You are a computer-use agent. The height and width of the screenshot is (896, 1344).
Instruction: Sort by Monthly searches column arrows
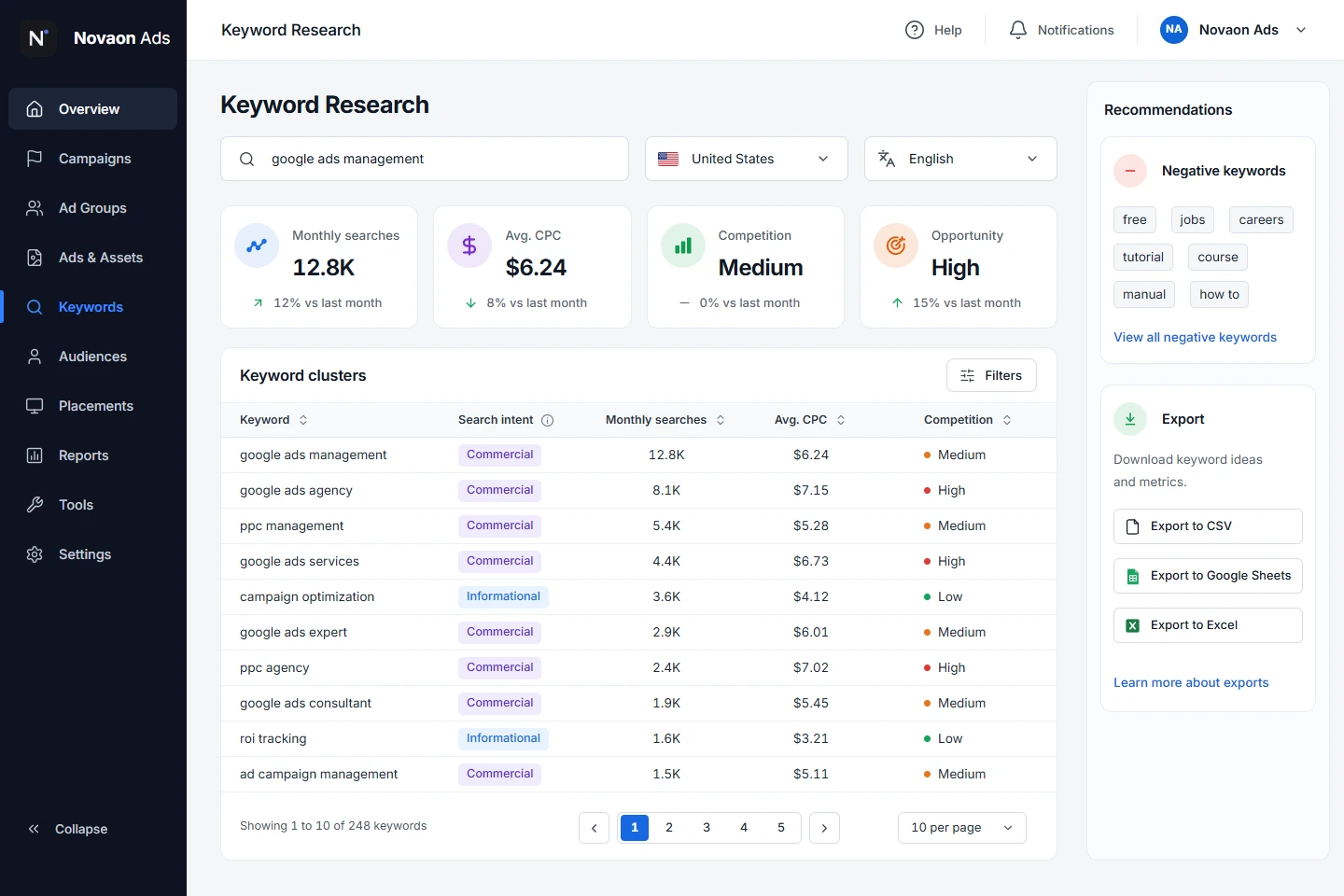tap(721, 420)
